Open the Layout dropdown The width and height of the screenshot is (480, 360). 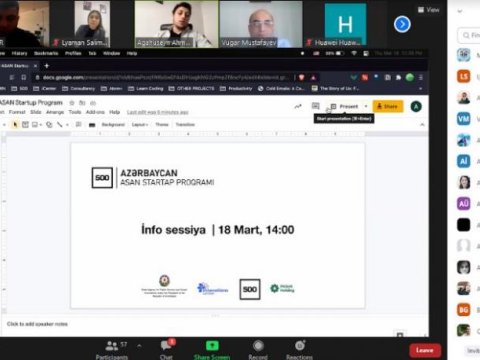point(139,125)
